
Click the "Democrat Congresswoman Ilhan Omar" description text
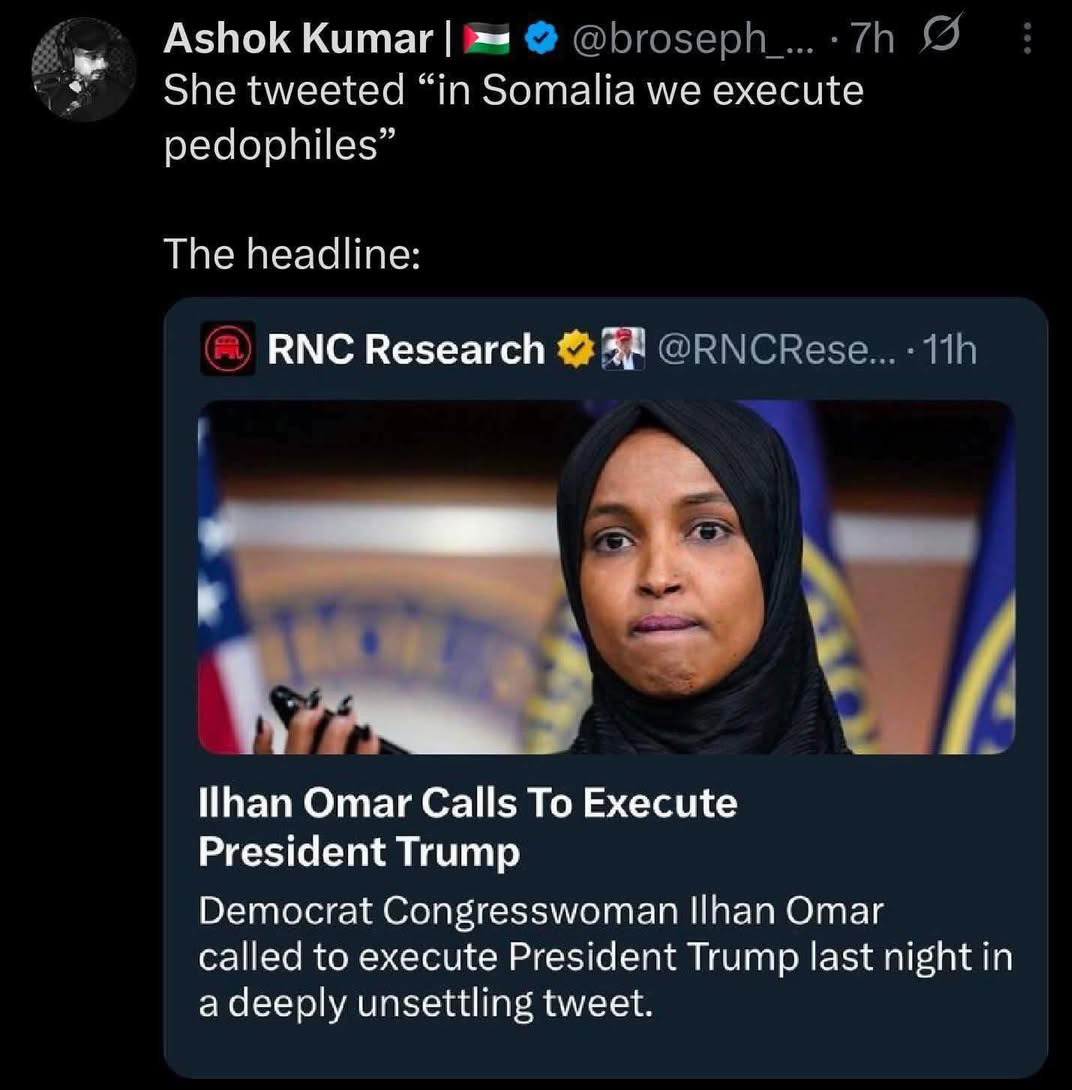(540, 912)
